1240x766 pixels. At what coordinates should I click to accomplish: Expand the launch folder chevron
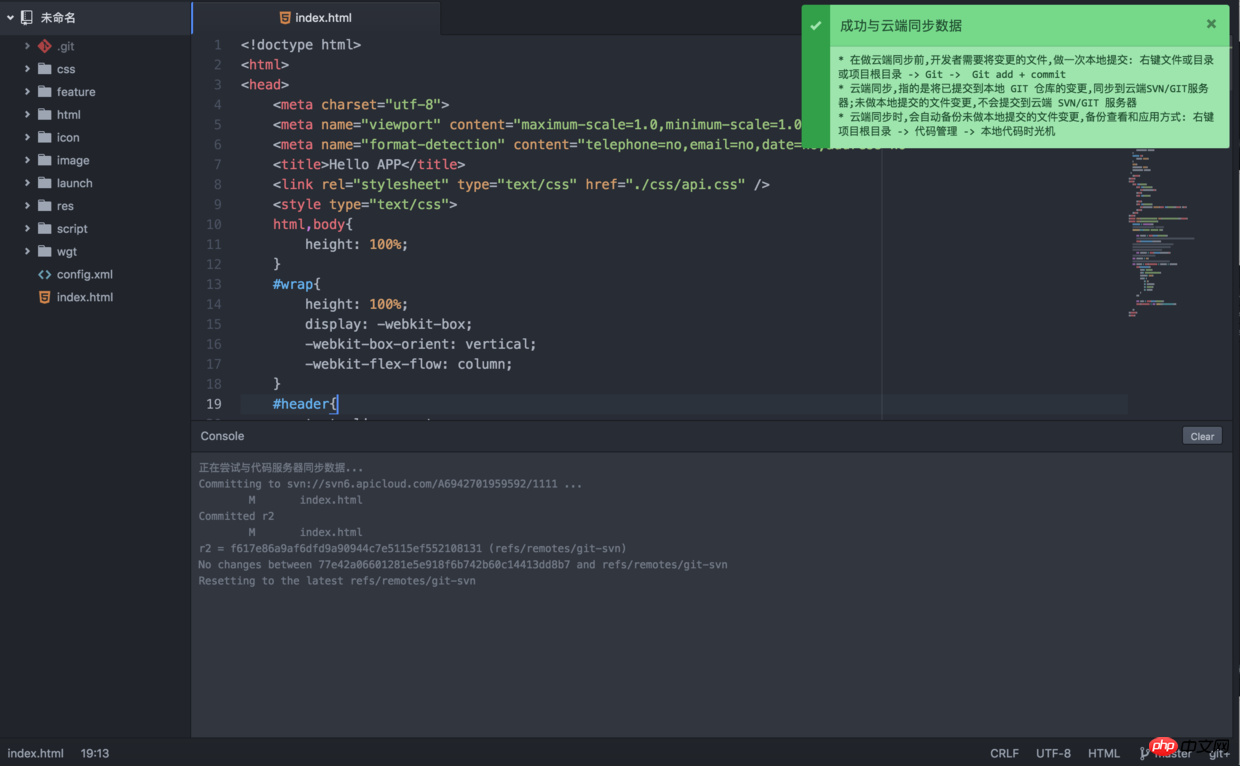click(27, 183)
